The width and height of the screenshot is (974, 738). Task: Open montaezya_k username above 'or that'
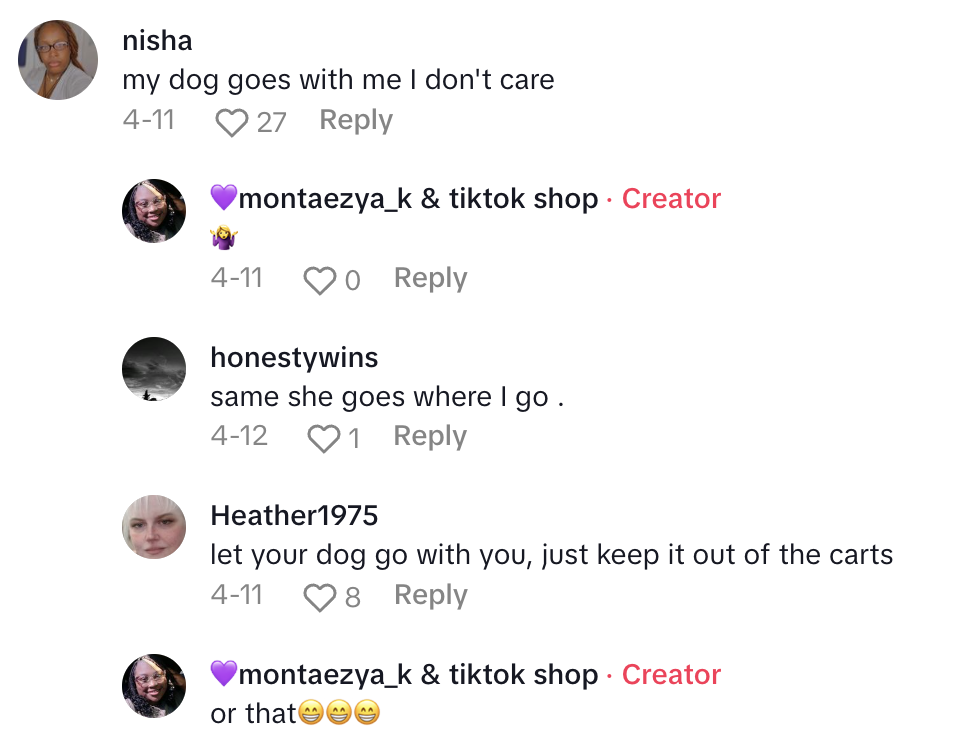pyautogui.click(x=417, y=675)
